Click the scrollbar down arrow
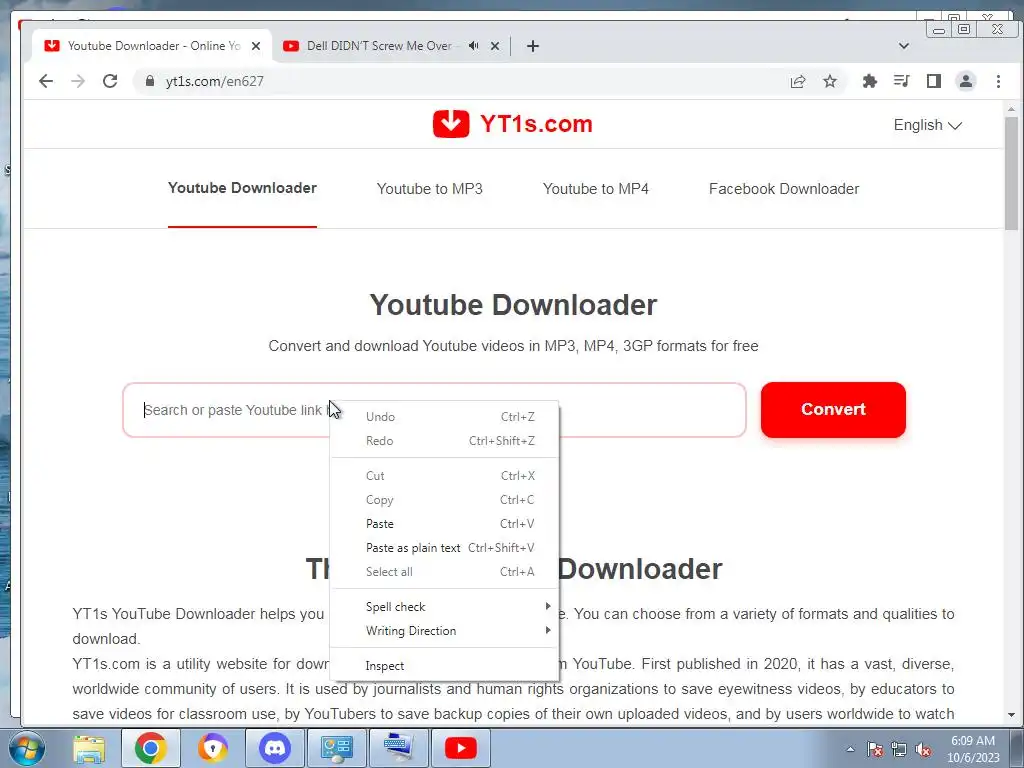 point(1011,715)
